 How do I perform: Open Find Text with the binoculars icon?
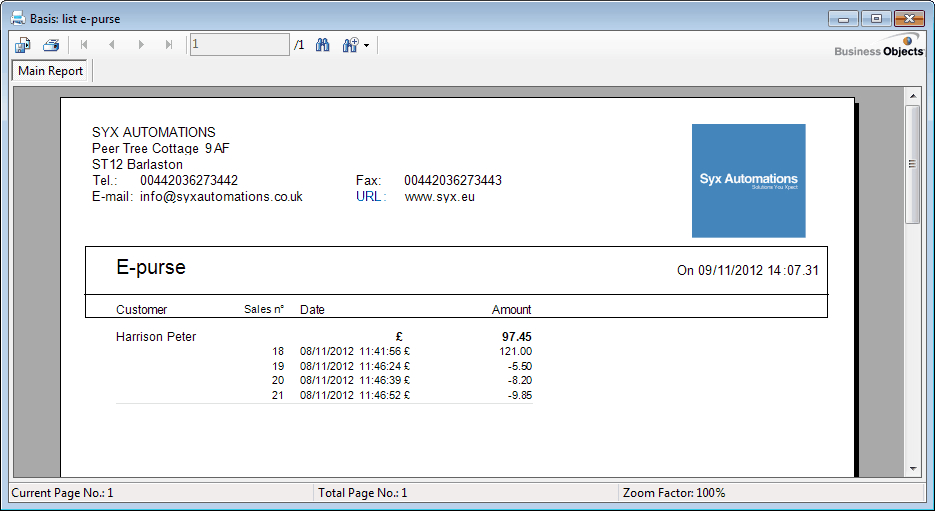click(x=323, y=45)
